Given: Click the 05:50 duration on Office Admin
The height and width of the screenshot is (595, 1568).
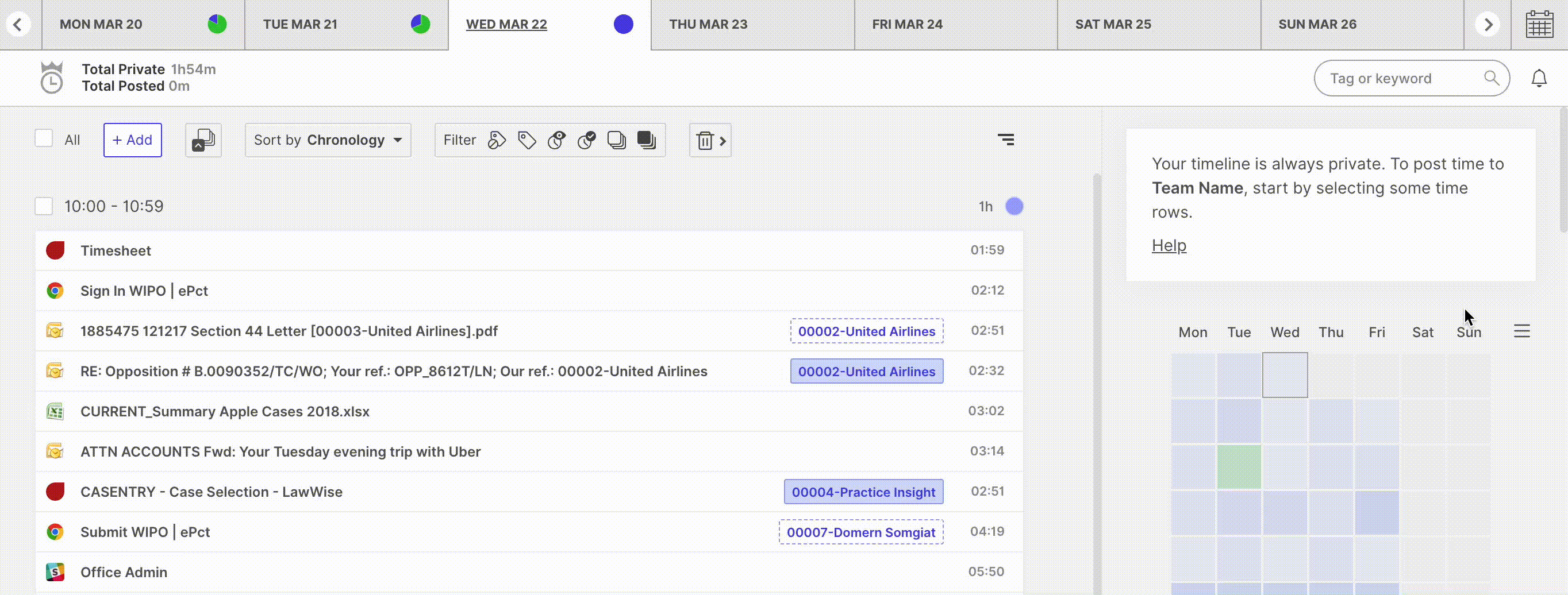Looking at the screenshot, I should pos(986,571).
